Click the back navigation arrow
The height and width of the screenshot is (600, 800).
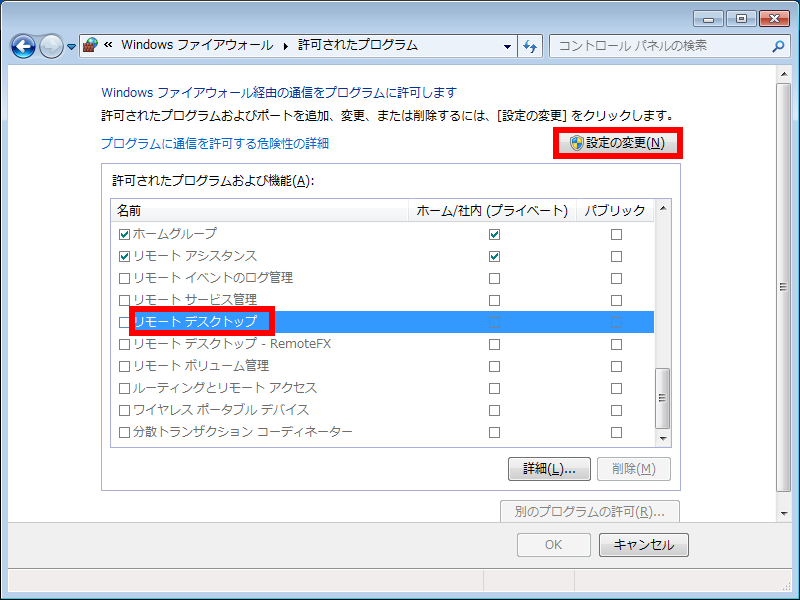pos(22,45)
